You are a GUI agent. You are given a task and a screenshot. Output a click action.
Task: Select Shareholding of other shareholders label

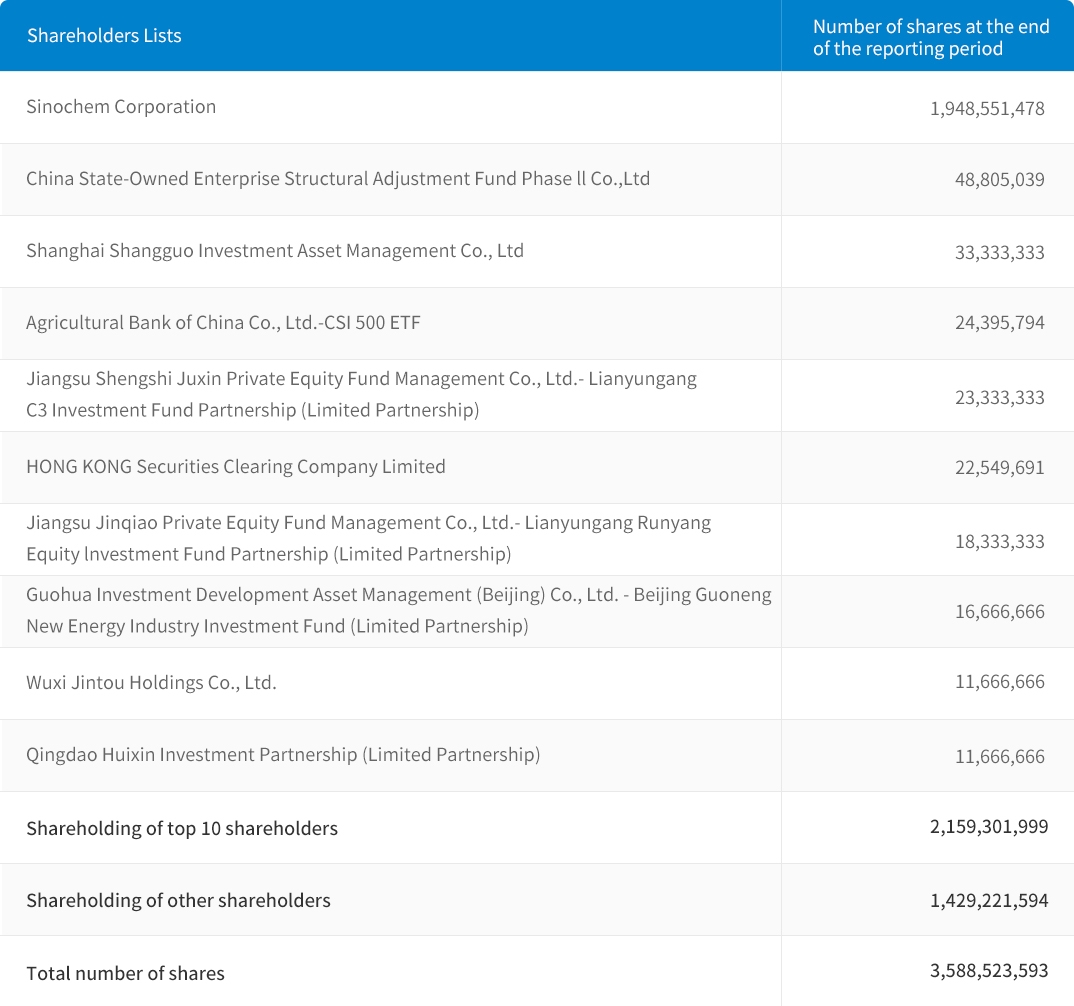pyautogui.click(x=178, y=900)
